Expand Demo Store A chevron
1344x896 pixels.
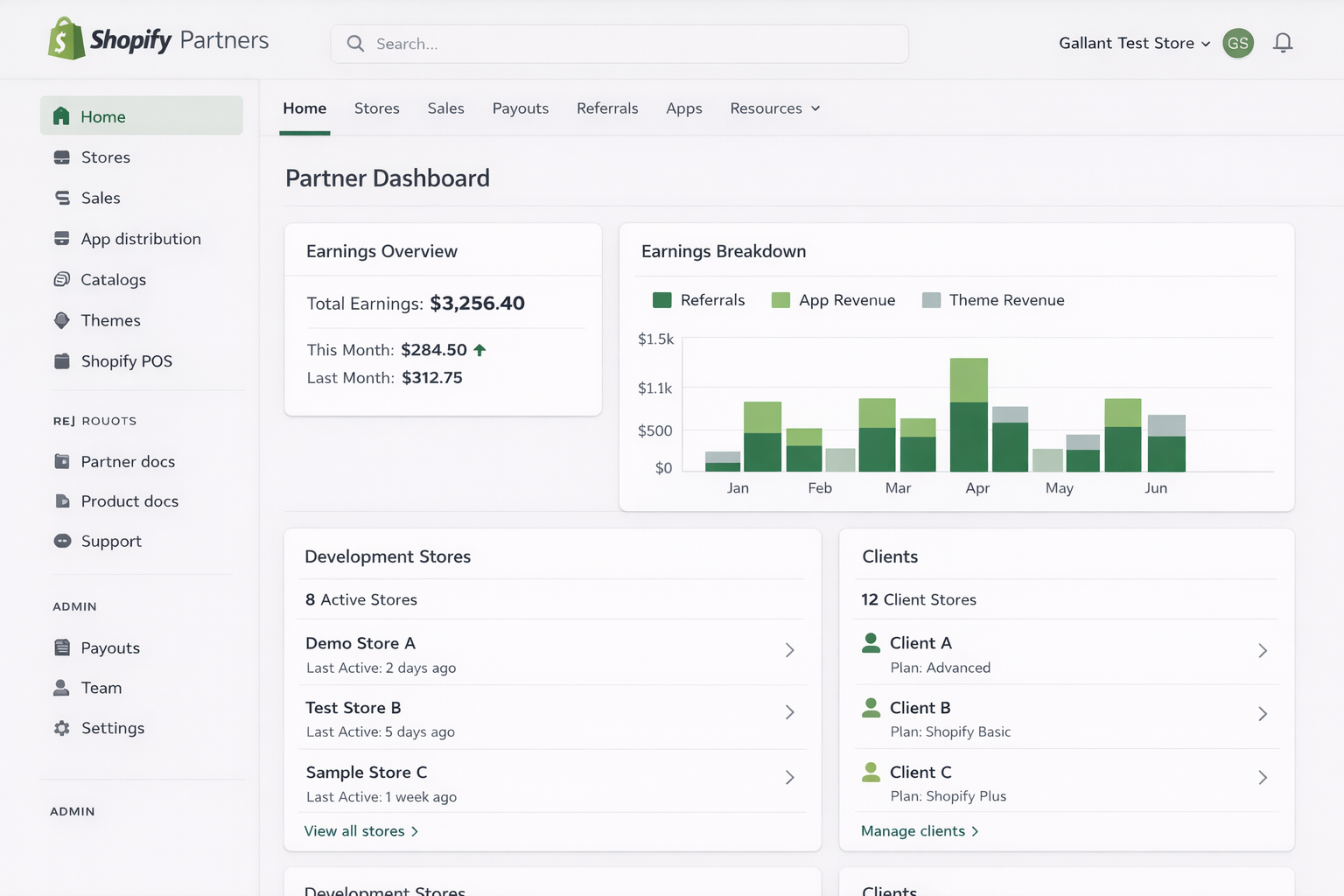click(x=789, y=650)
